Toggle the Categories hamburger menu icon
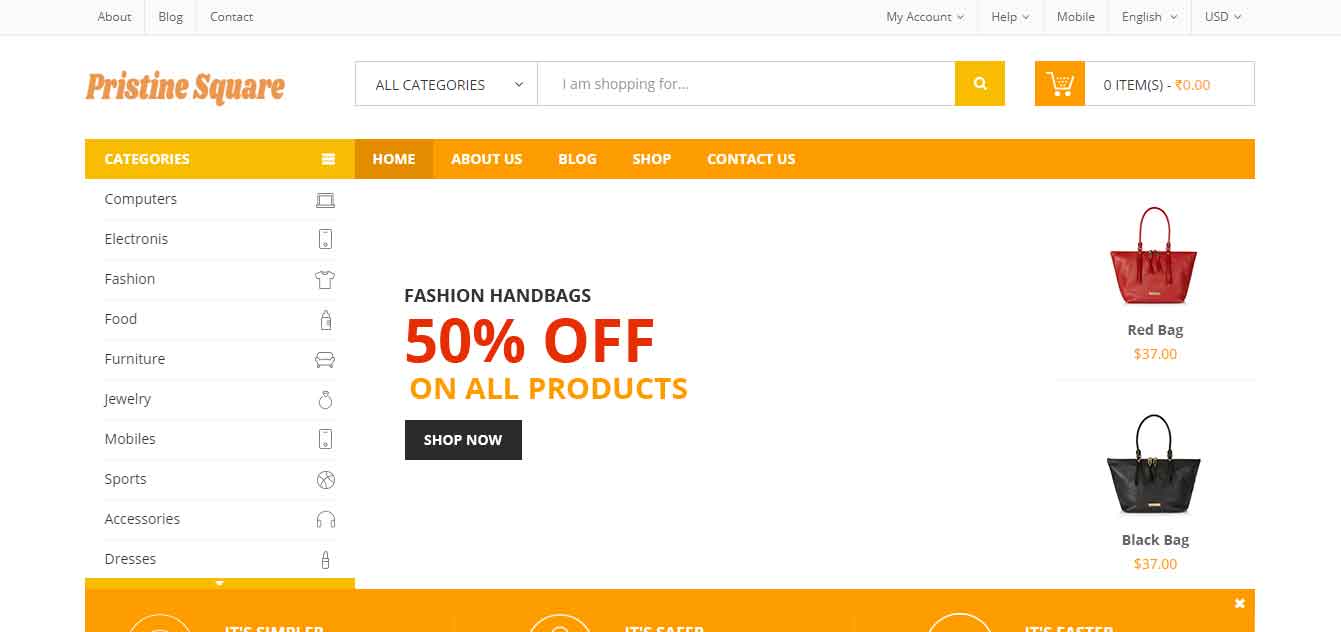The height and width of the screenshot is (632, 1341). (328, 159)
